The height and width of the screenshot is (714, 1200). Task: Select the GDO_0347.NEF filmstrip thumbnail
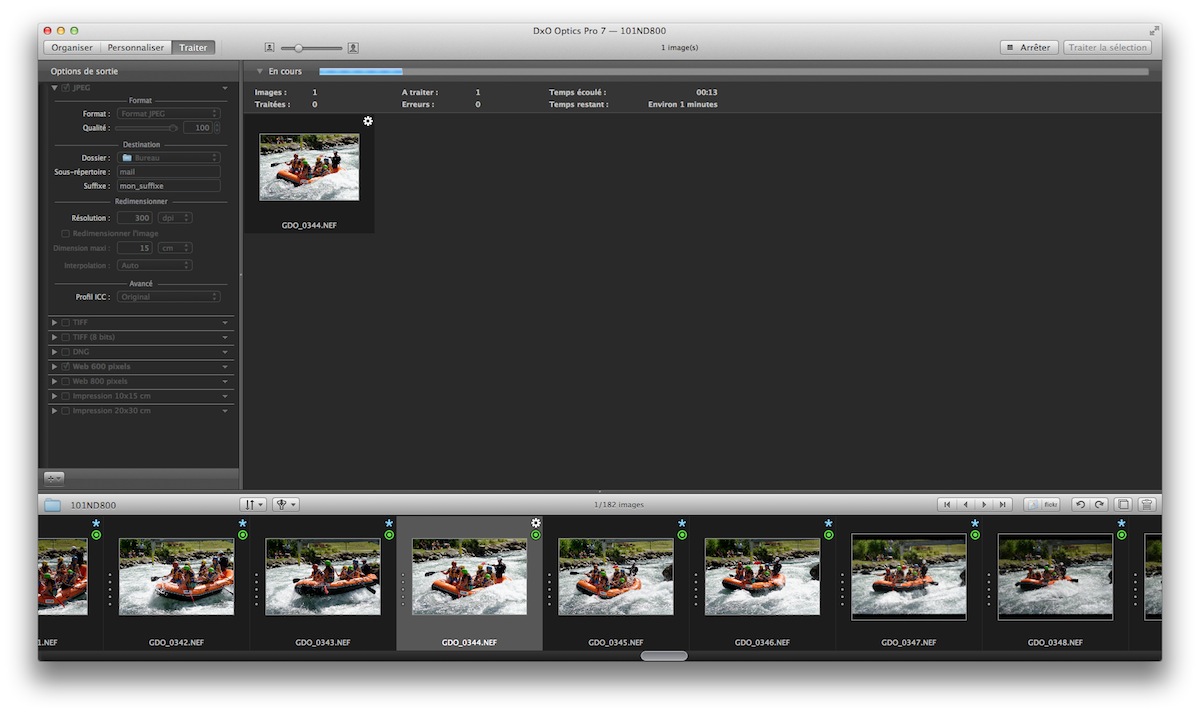point(909,577)
